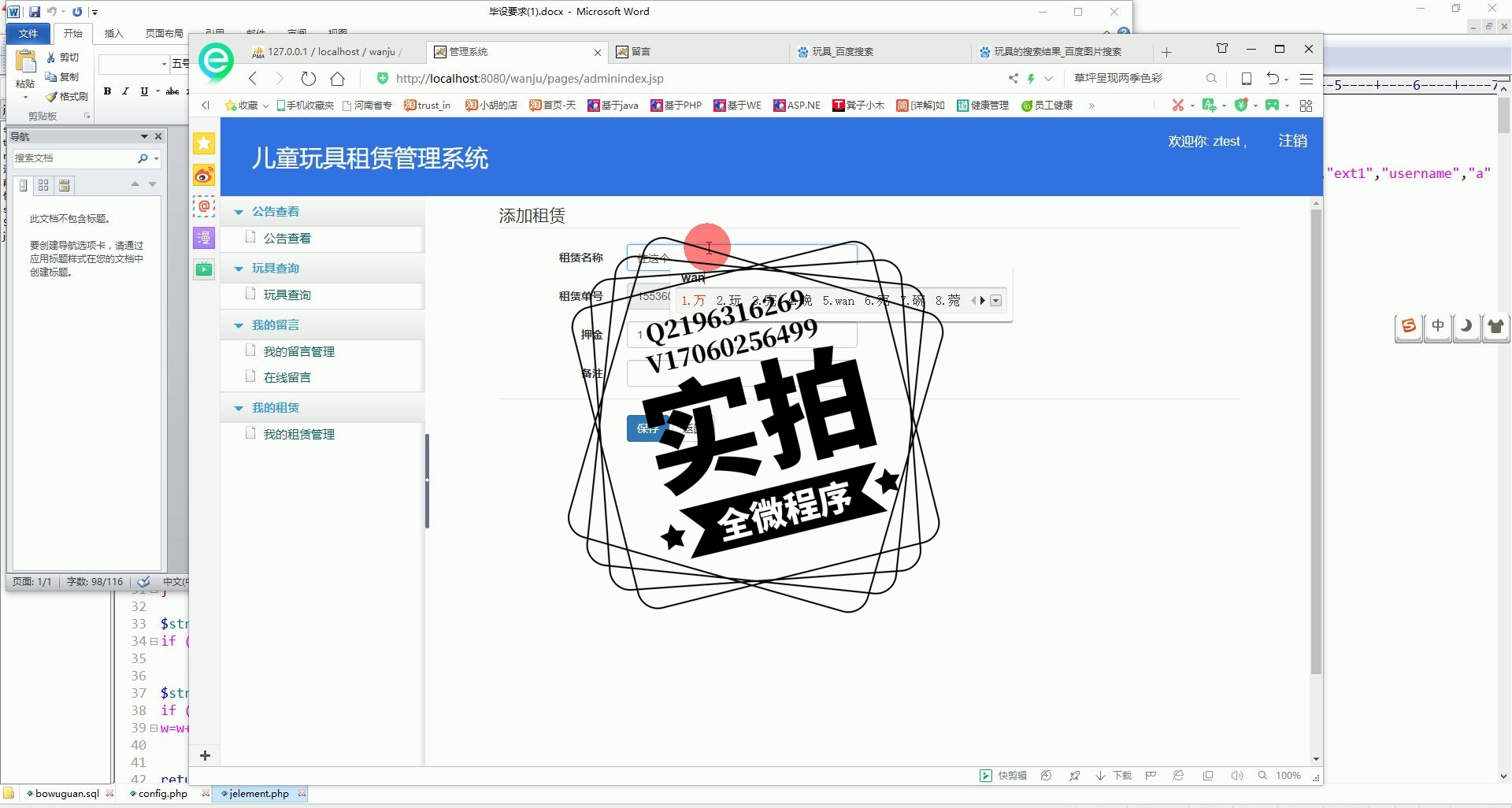Close the Word navigation pane
Screen dimensions: 1512x808
click(158, 136)
